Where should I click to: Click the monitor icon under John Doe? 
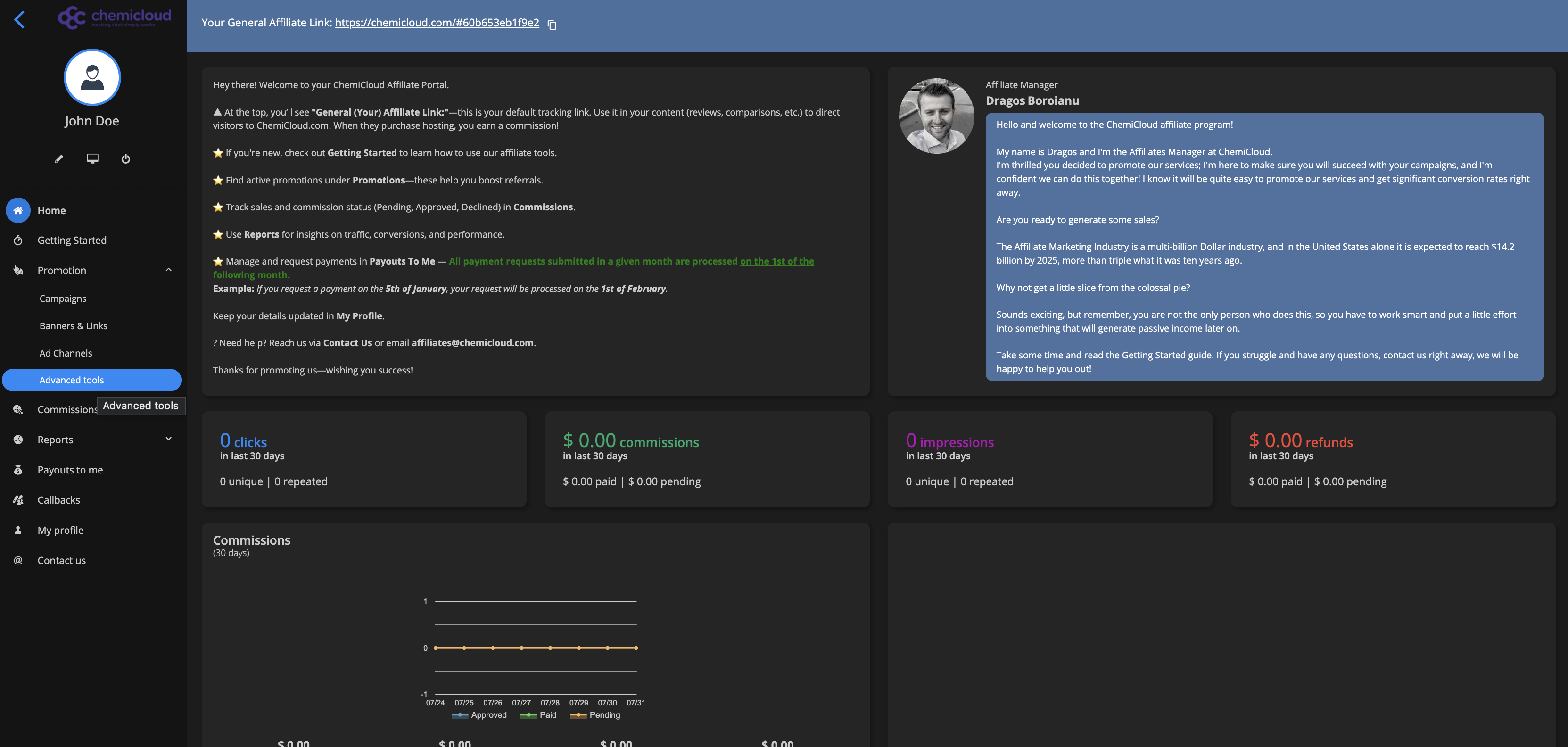point(92,159)
